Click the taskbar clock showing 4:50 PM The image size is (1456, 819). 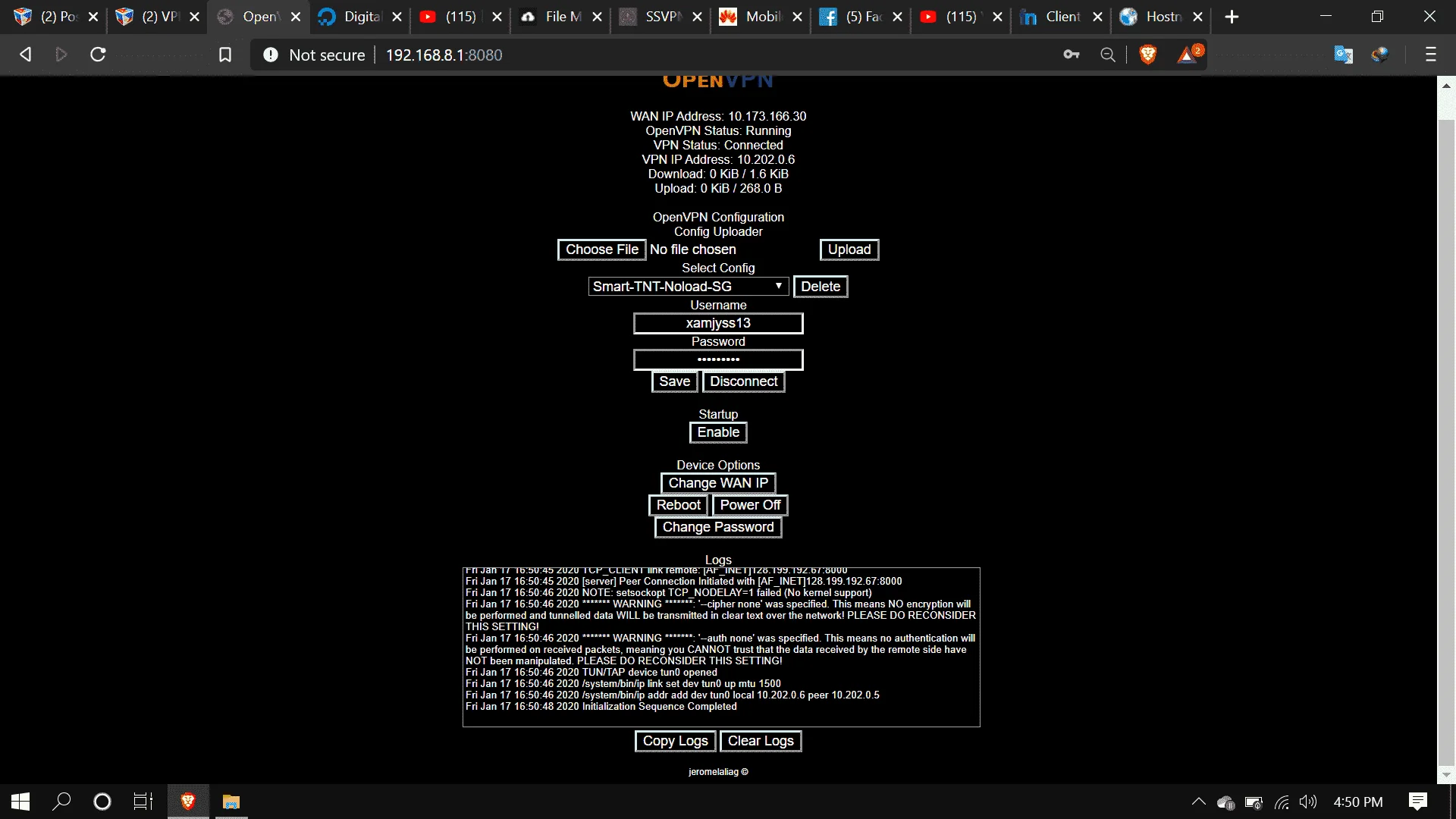[1358, 802]
